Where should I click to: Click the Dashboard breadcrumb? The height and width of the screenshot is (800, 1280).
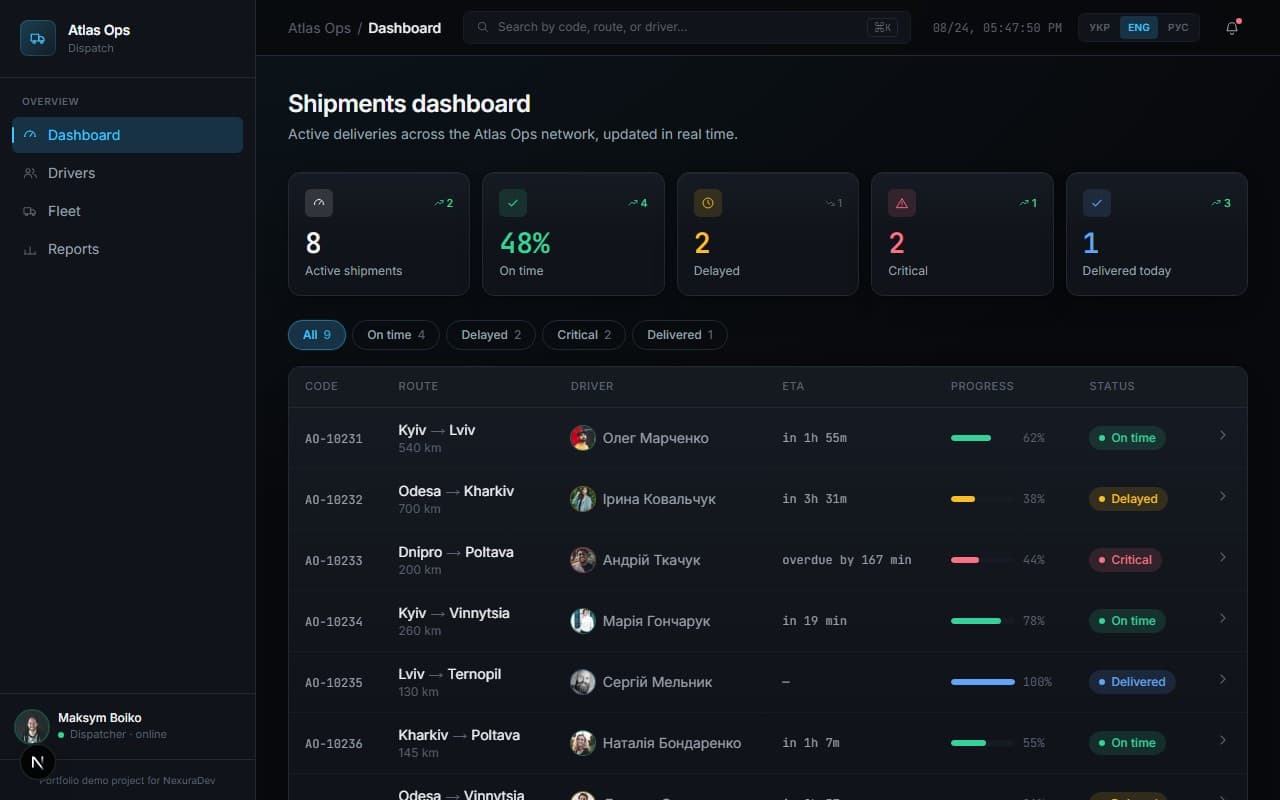pyautogui.click(x=404, y=28)
